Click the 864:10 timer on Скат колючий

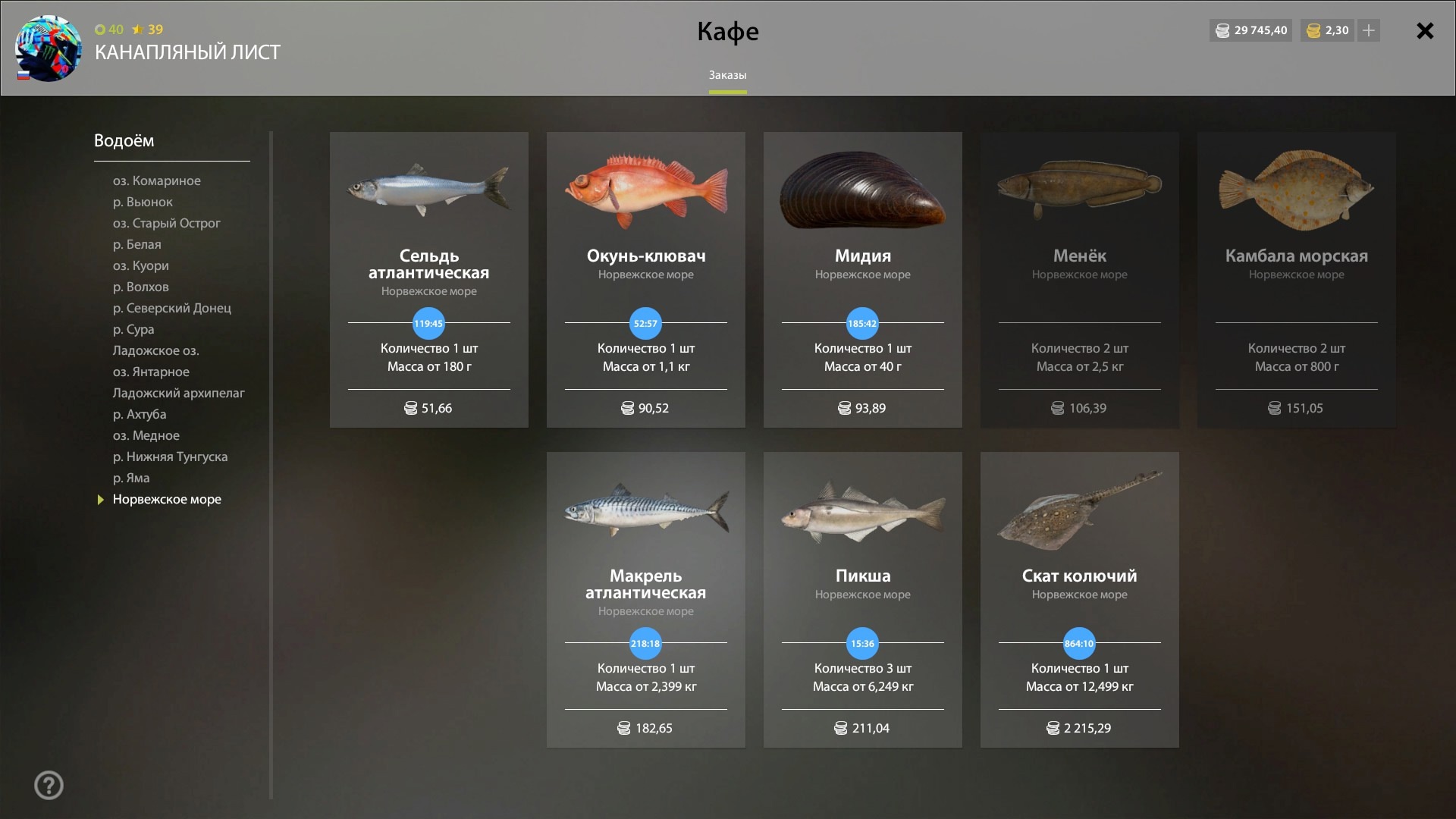1079,644
